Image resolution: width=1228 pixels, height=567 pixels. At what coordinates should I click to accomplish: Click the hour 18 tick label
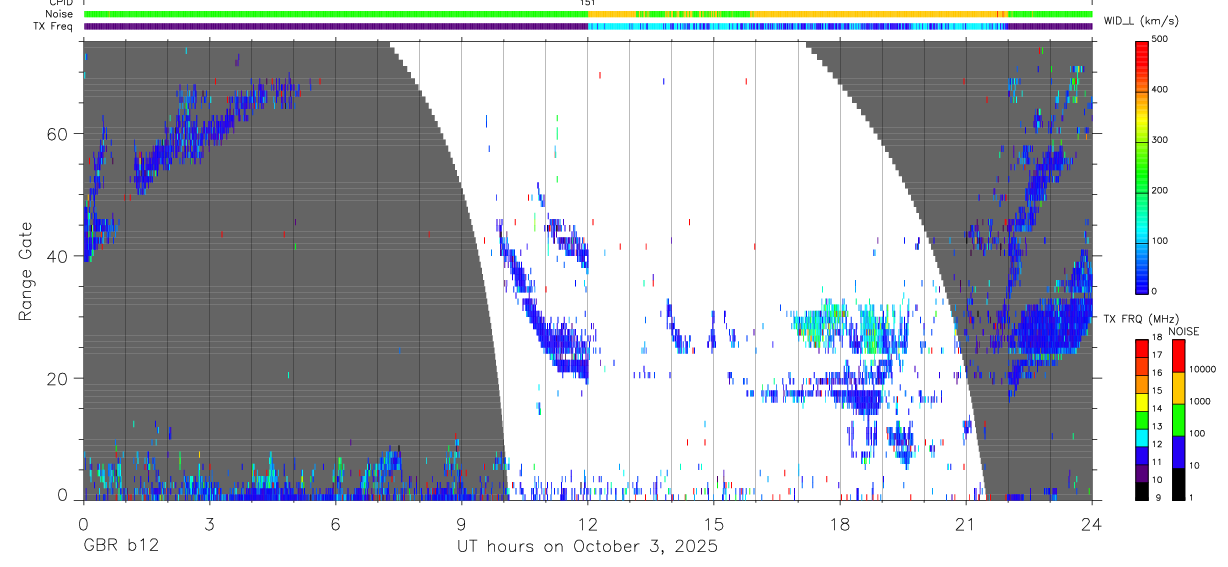coord(840,523)
